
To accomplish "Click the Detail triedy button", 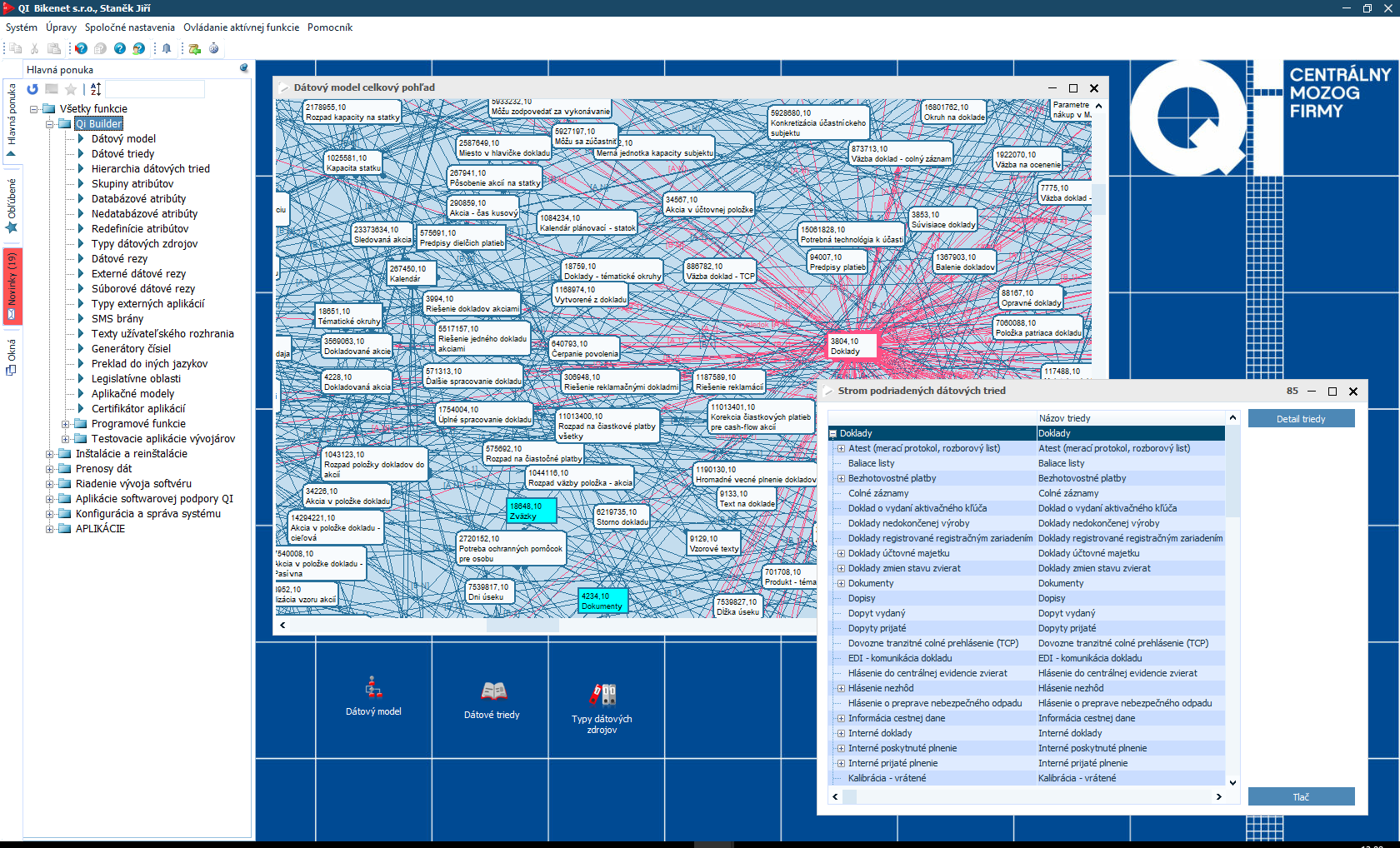I will [1300, 419].
